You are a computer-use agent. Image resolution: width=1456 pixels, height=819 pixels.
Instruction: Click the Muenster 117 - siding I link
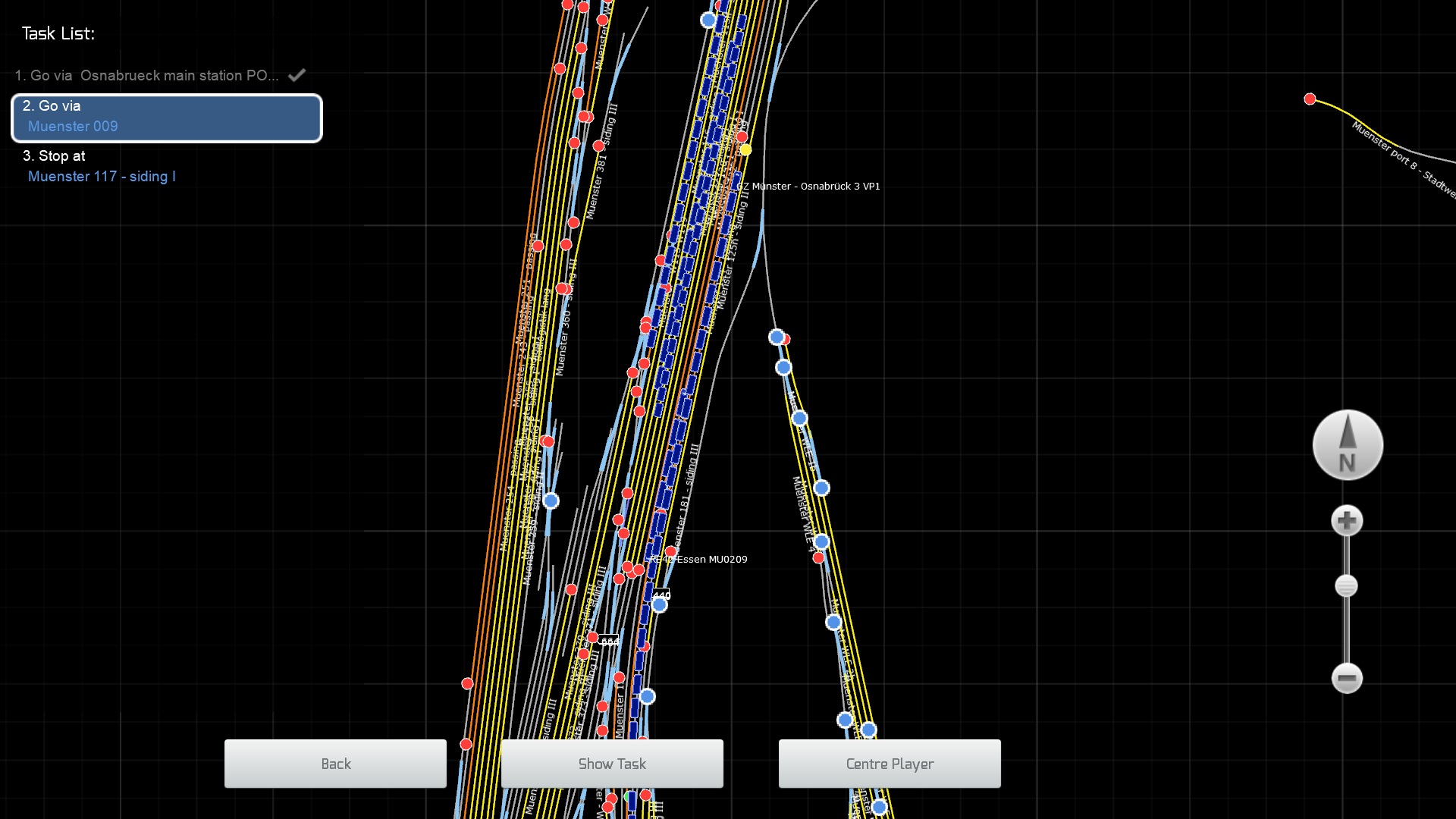click(102, 177)
